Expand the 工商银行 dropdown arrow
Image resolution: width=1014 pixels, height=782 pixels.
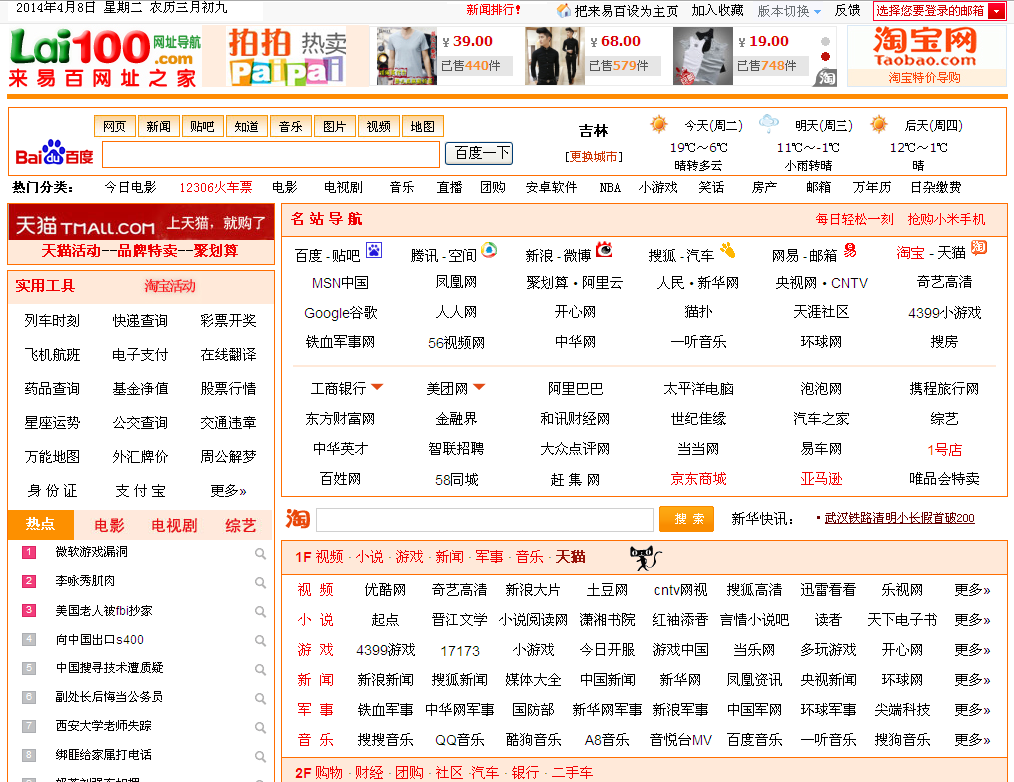click(x=378, y=387)
